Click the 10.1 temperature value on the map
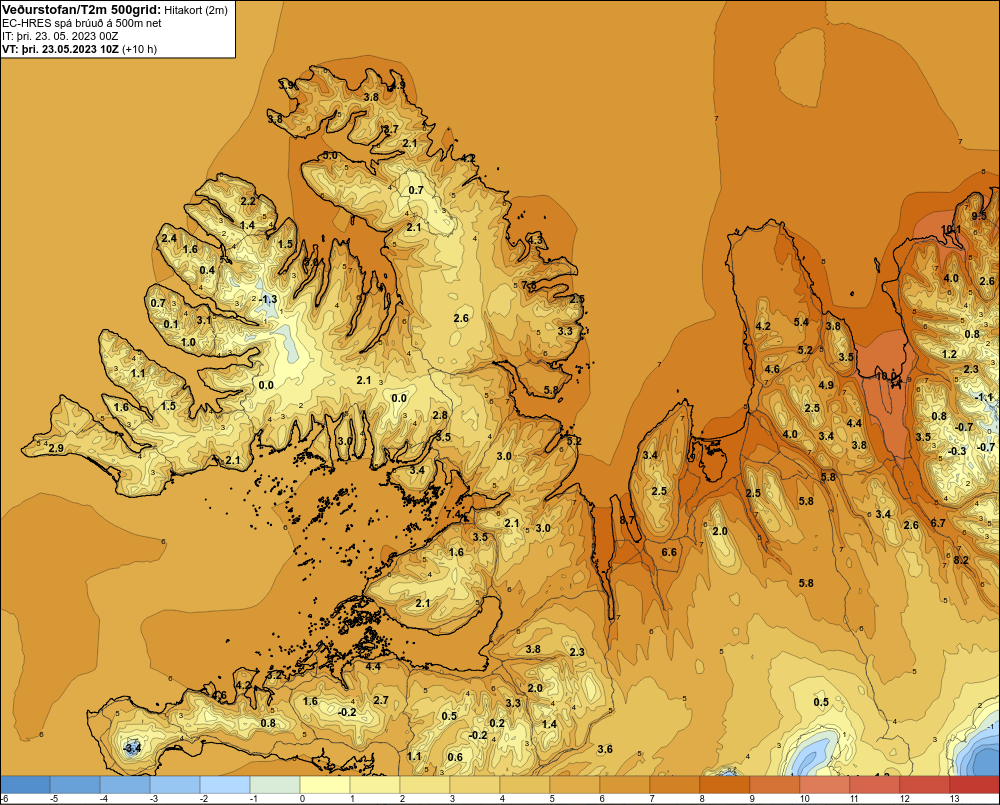This screenshot has height=805, width=1000. coord(951,230)
